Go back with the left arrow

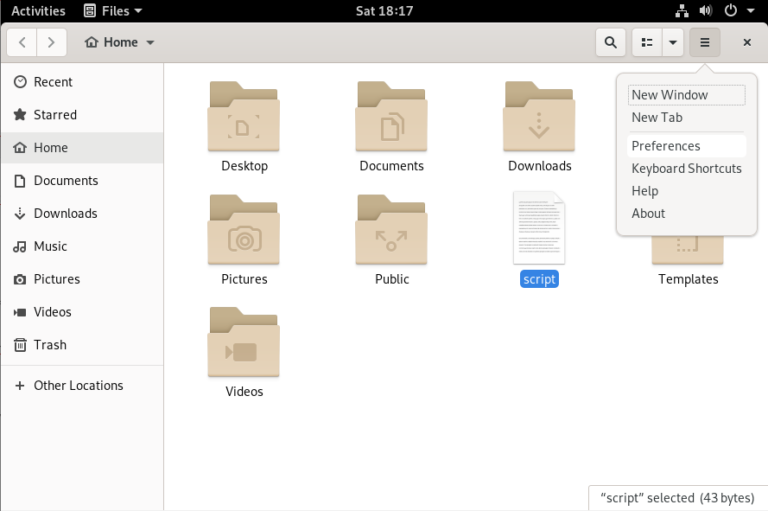pyautogui.click(x=22, y=43)
